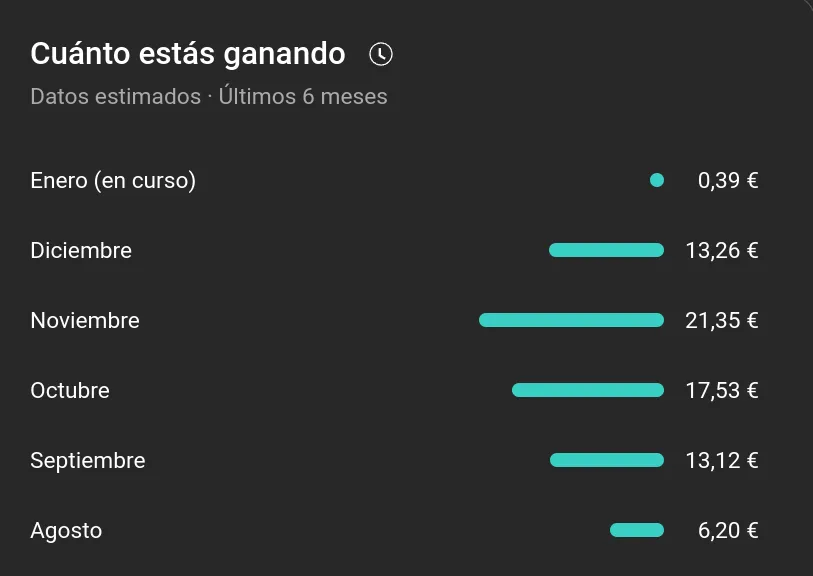Click the Enero data point dot

tap(657, 180)
